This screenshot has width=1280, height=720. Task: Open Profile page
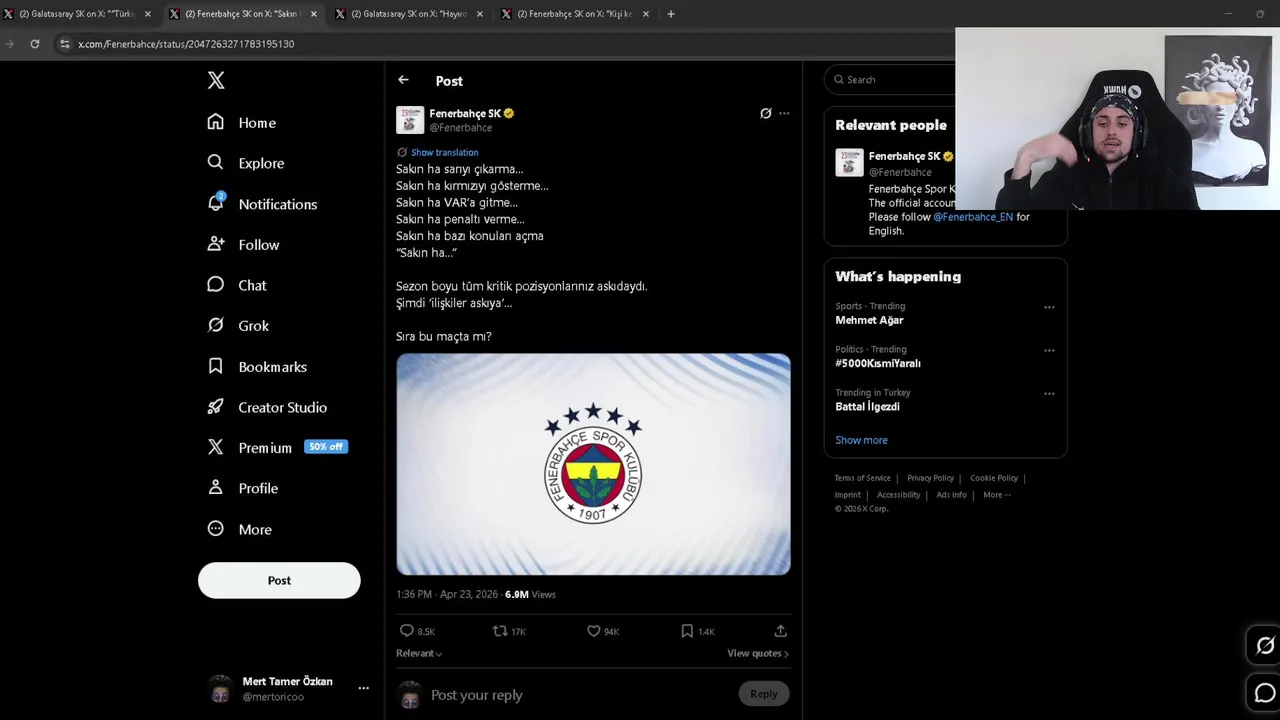tap(242, 488)
